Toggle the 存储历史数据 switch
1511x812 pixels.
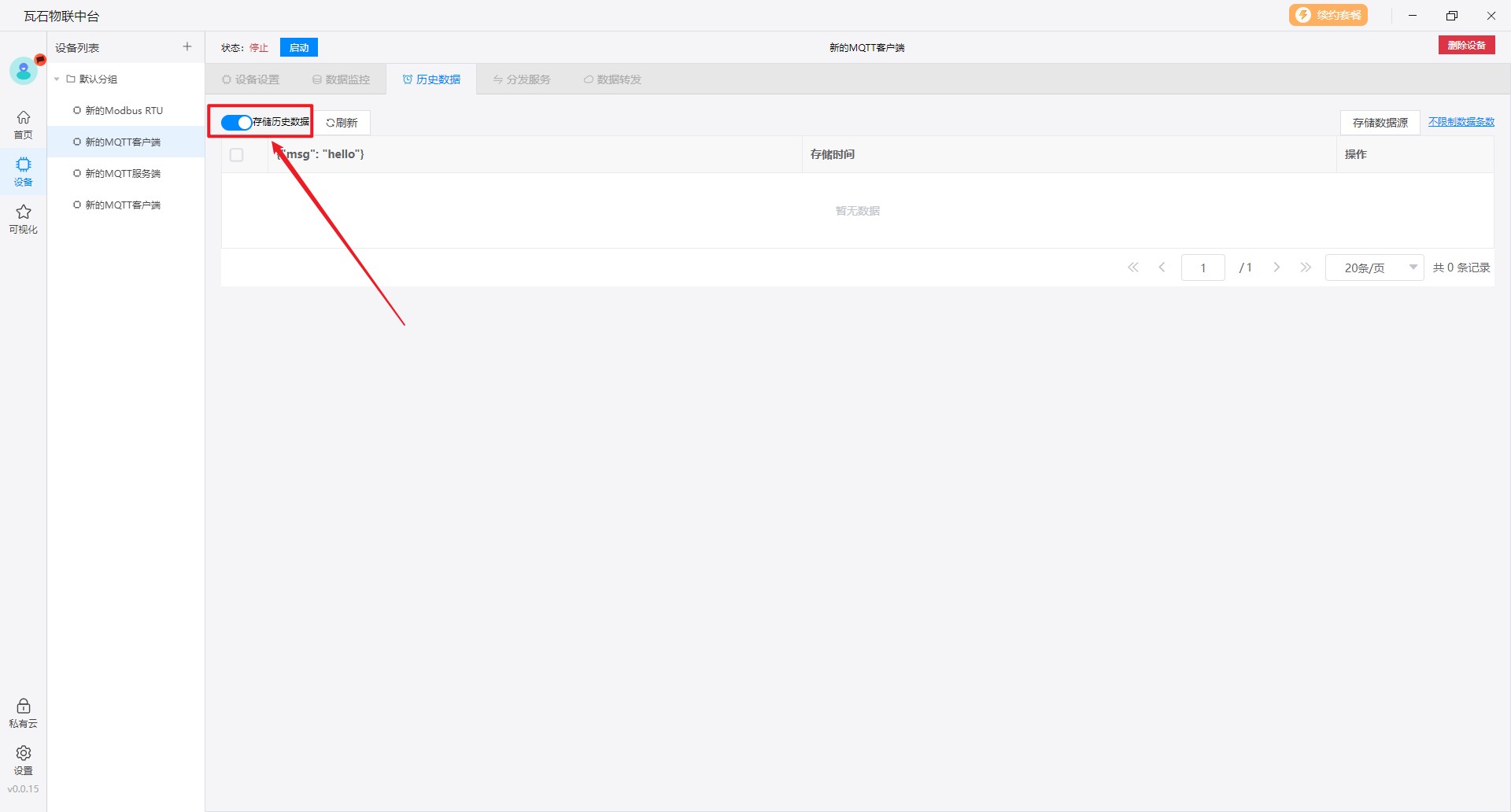tap(236, 123)
